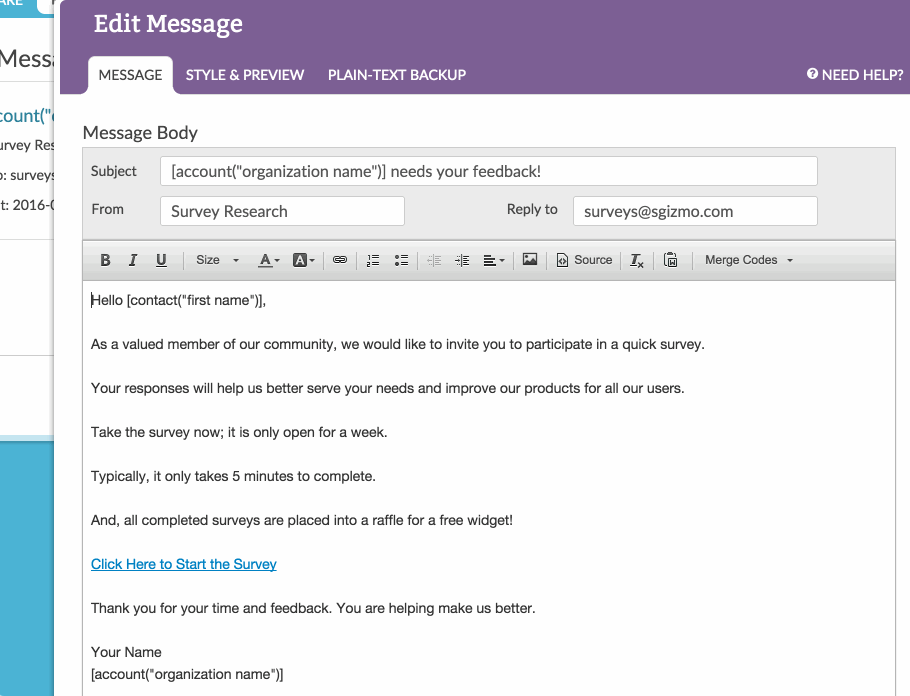Click the insert link icon
Image resolution: width=910 pixels, height=696 pixels.
point(340,260)
